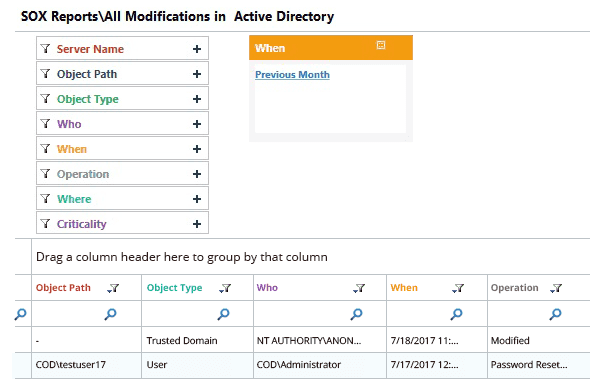This screenshot has height=382, width=612.
Task: Open the Object Path column filter icon
Action: tap(113, 288)
